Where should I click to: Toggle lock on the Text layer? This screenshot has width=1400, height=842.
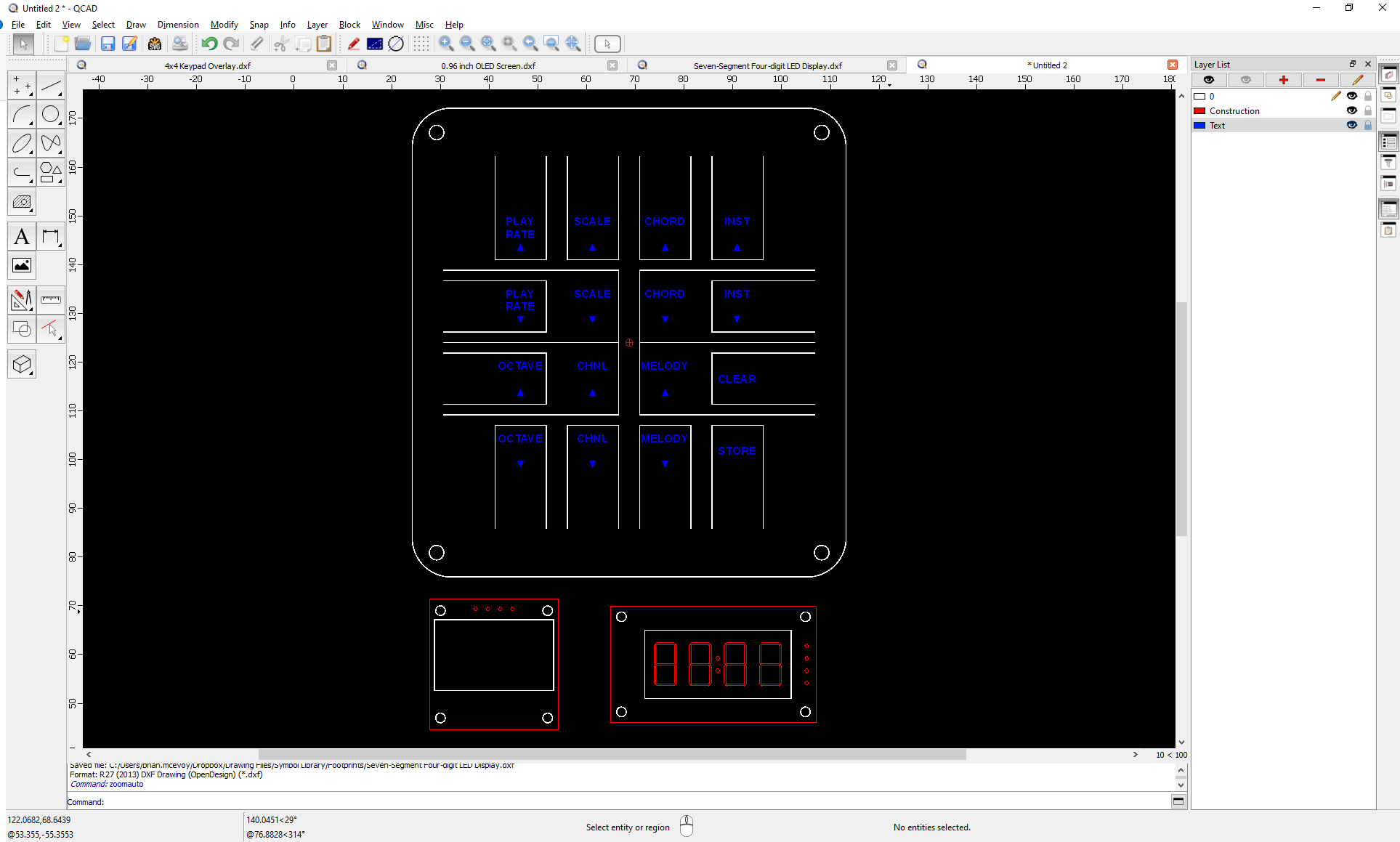(1368, 126)
